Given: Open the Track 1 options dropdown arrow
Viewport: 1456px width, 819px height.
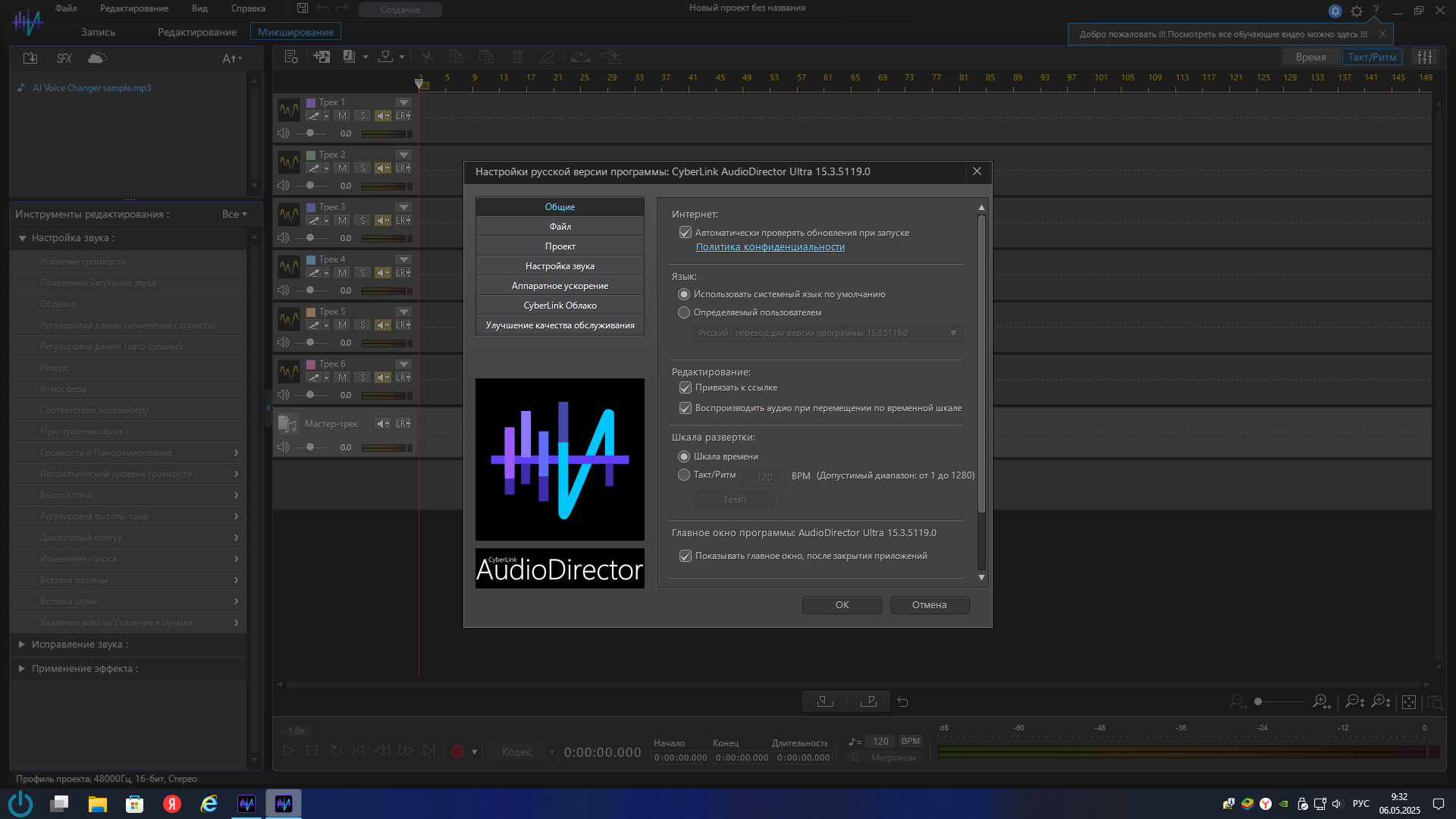Looking at the screenshot, I should coord(403,102).
